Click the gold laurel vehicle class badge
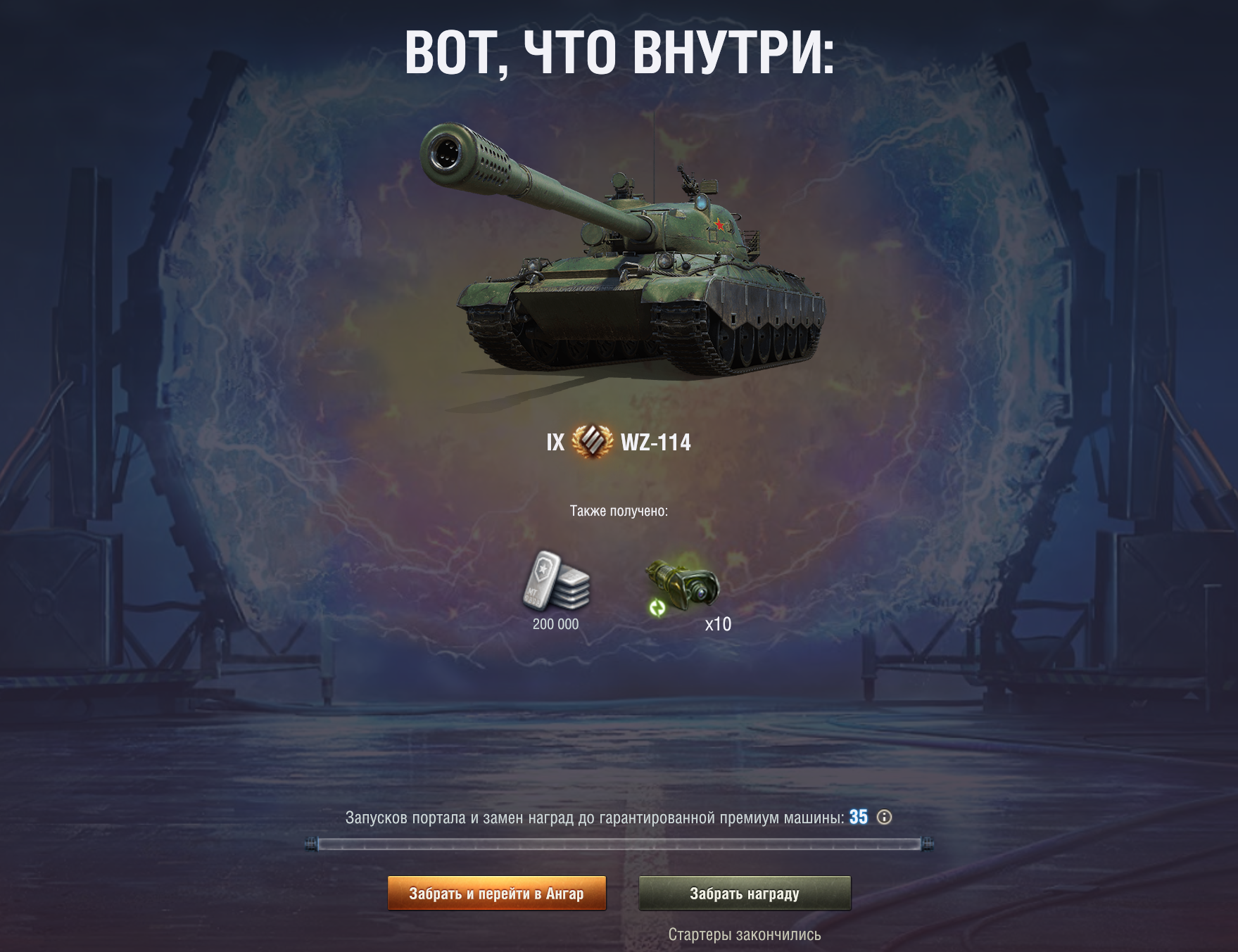This screenshot has width=1238, height=952. click(x=592, y=442)
